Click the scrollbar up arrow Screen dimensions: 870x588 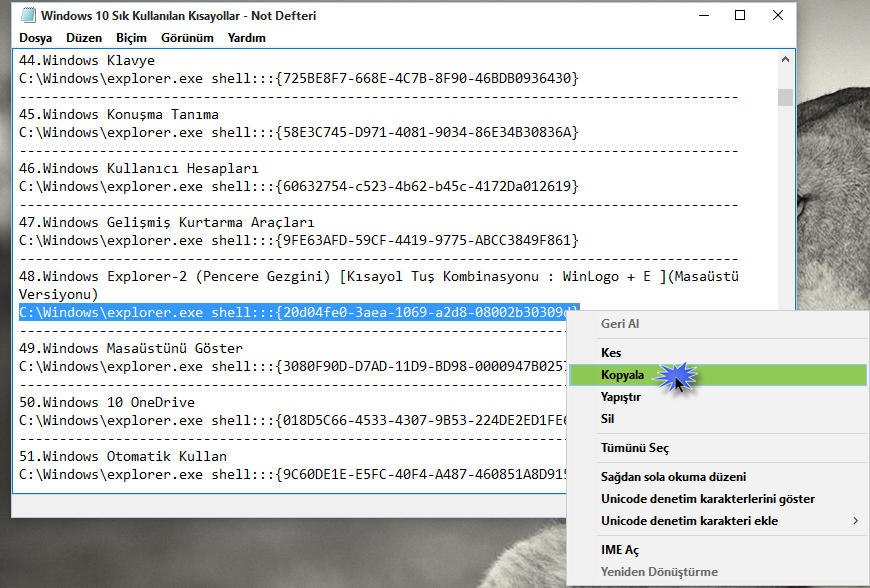coord(785,59)
